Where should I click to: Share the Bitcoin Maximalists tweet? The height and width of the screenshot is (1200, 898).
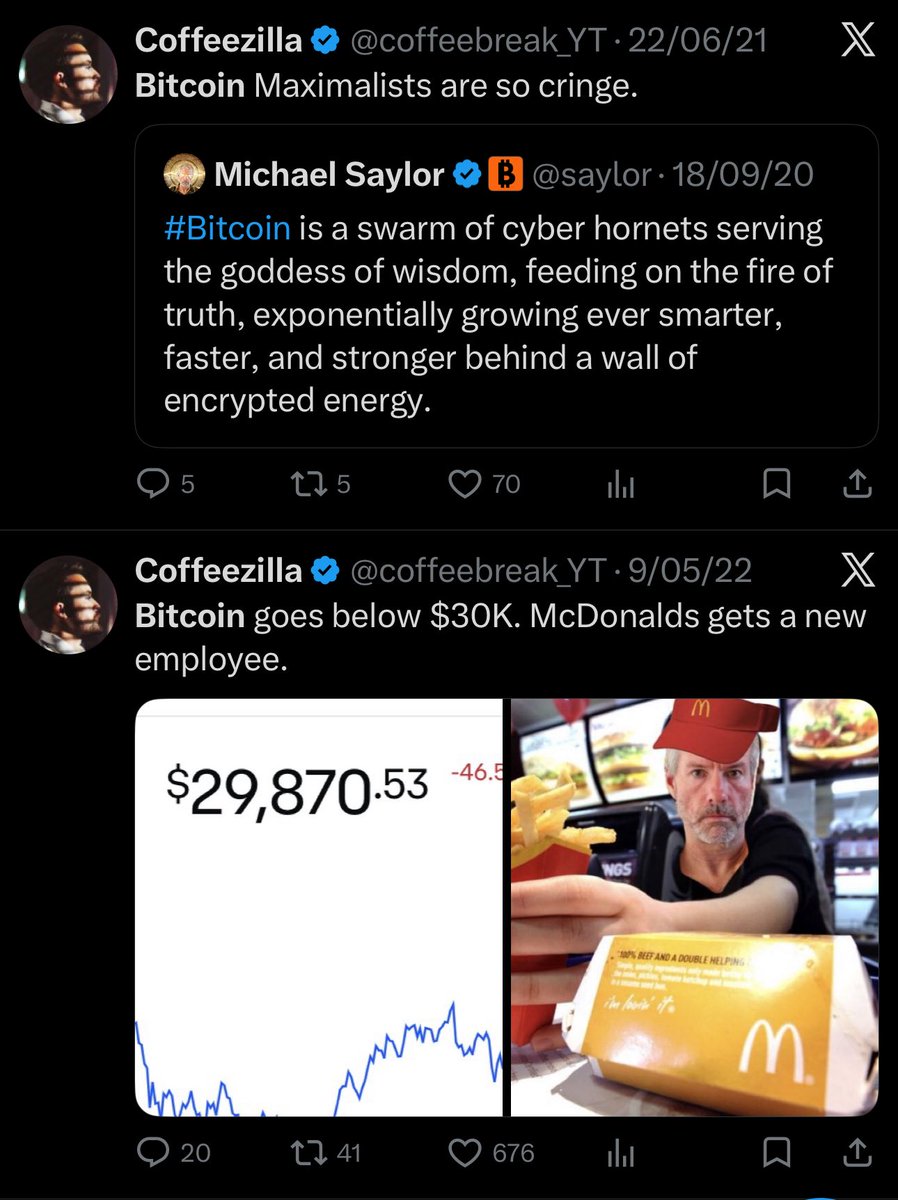point(857,484)
